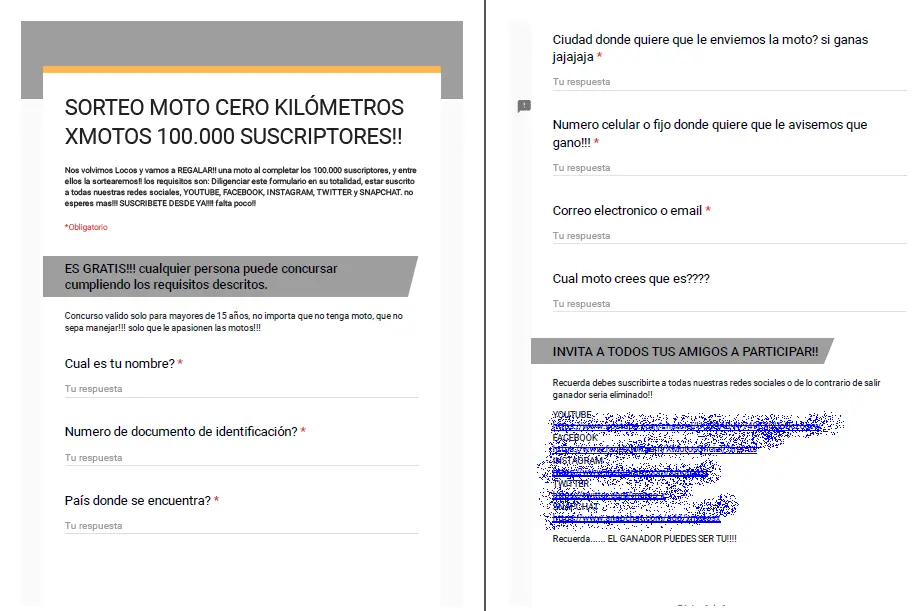Click the 'Ciudad donde quiere que le enviemos' answer field

tap(729, 82)
